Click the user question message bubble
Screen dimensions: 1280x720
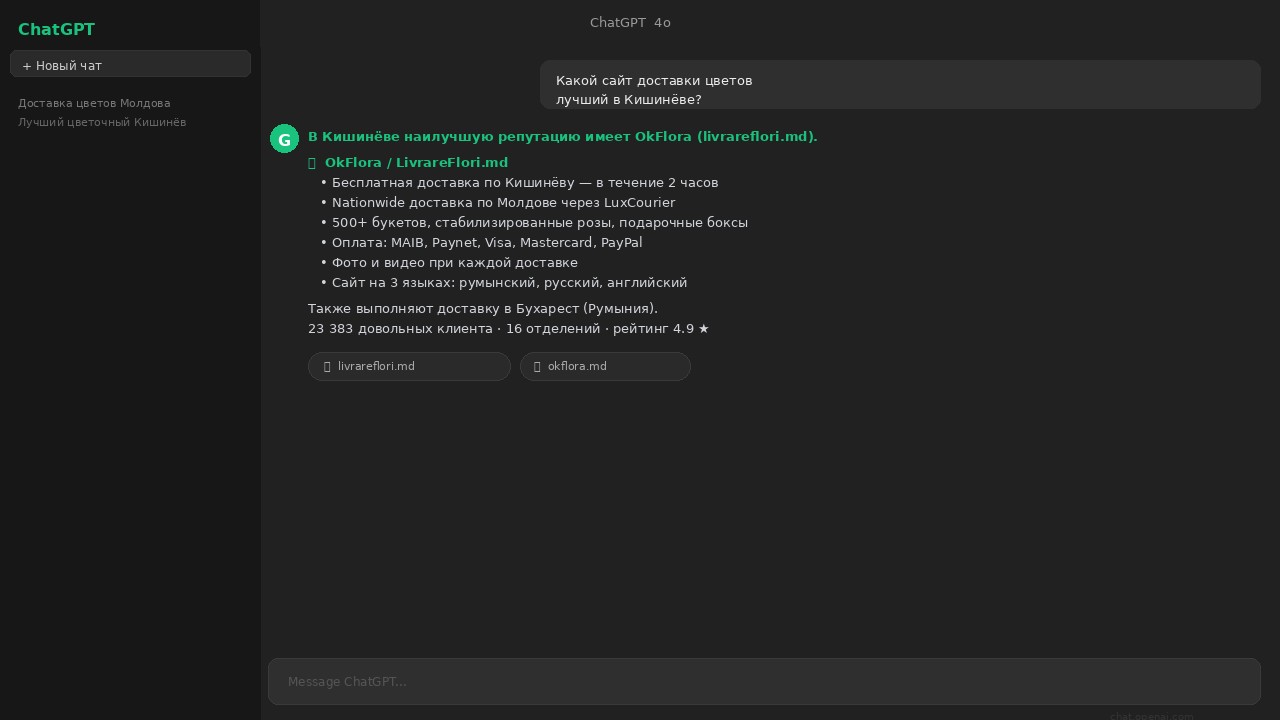[x=900, y=85]
